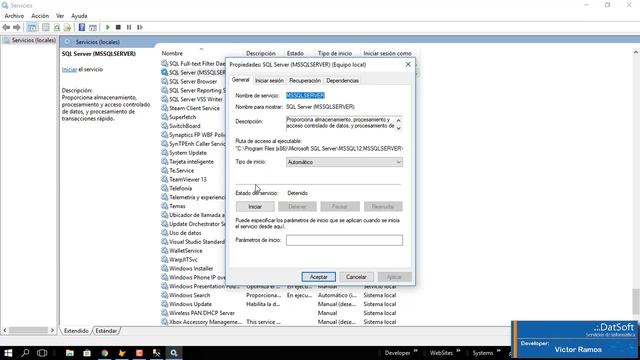
Task: Open the Store icon on the taskbar
Action: (x=87, y=353)
